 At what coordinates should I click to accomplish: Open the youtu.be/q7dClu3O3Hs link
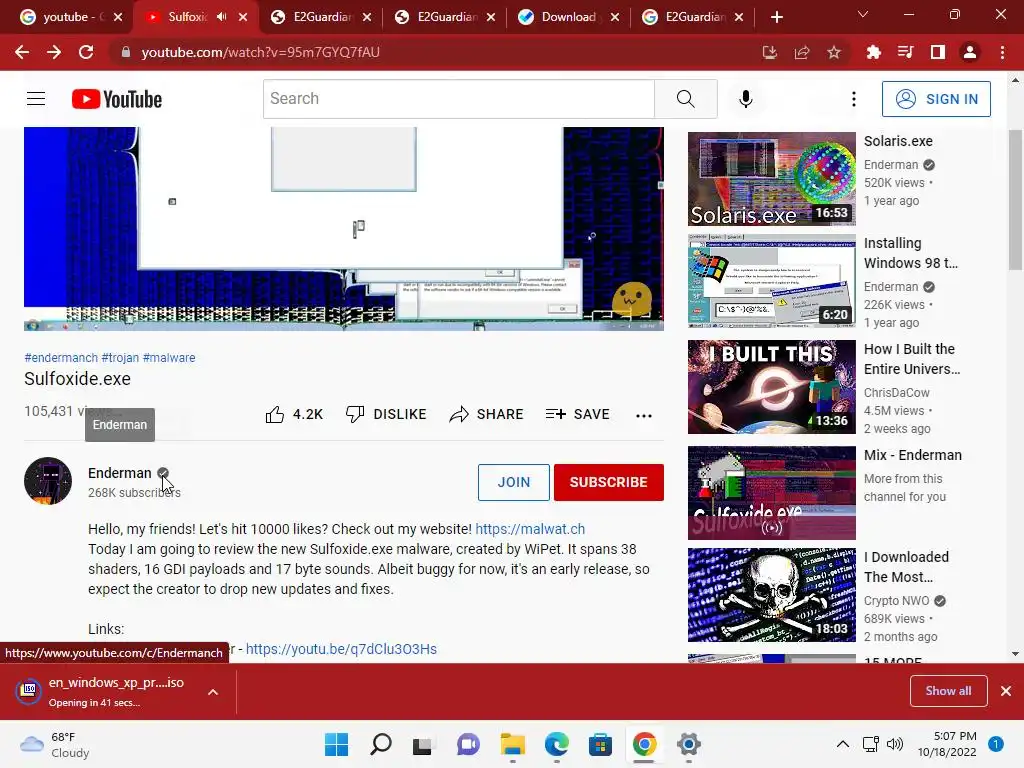click(x=341, y=649)
